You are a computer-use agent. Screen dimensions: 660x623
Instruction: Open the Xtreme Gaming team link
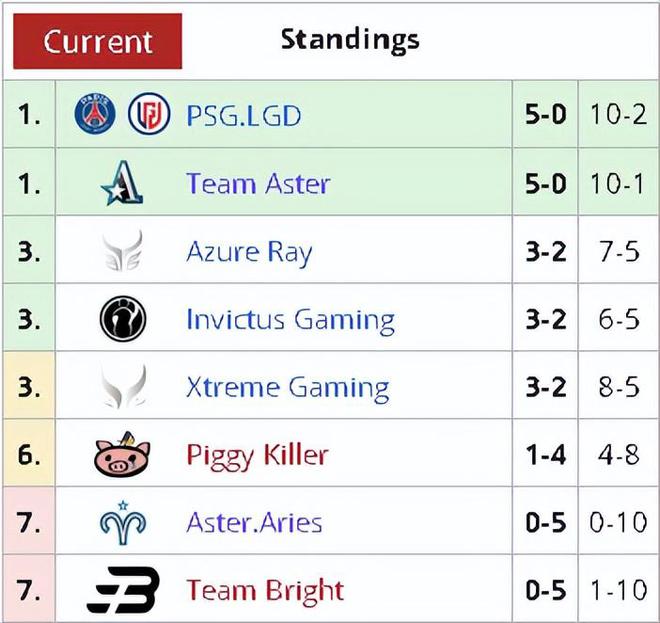click(x=288, y=388)
